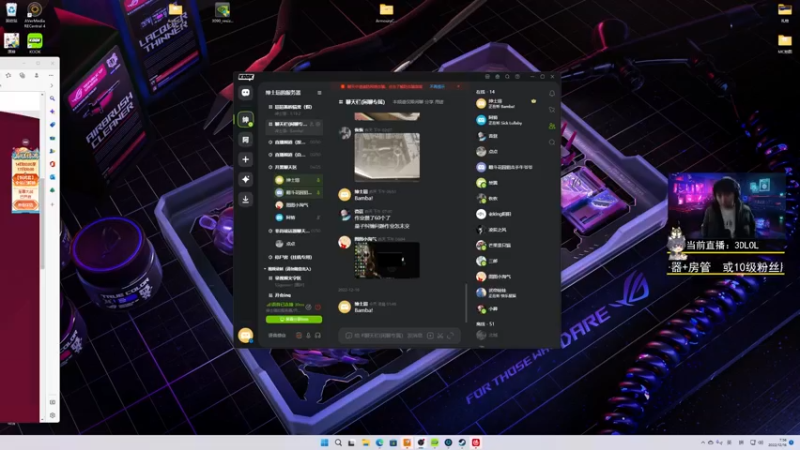The image size is (800, 450).
Task: Open own user avatar at KOOK sidebar bottom
Action: (245, 335)
